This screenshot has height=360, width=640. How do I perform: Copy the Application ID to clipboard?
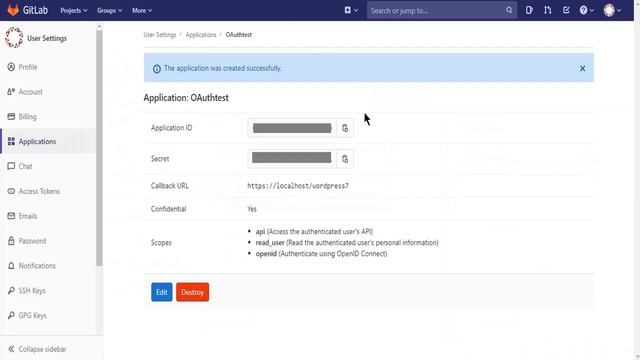coord(345,128)
